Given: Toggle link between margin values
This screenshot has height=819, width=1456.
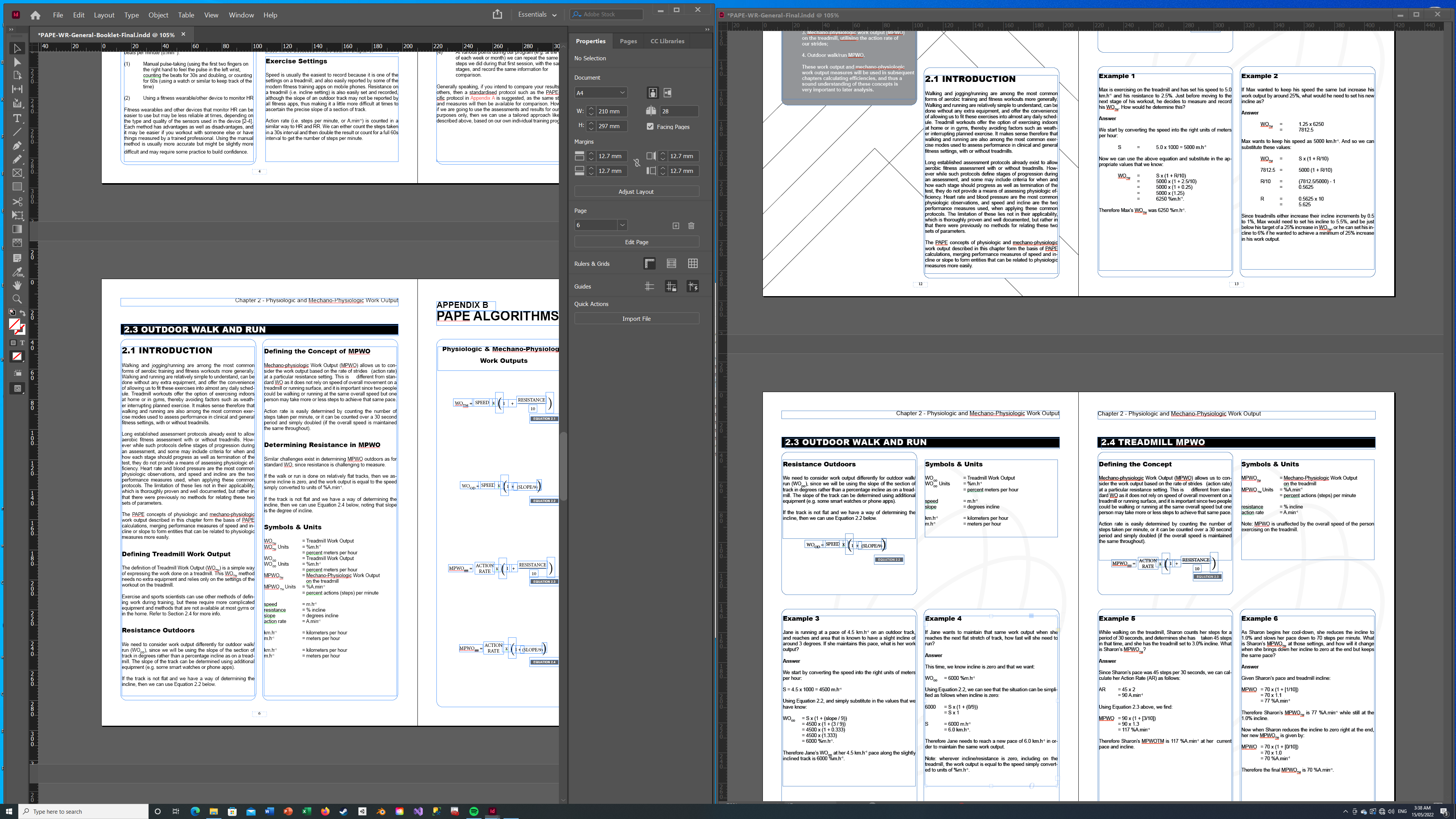Looking at the screenshot, I should pyautogui.click(x=637, y=163).
